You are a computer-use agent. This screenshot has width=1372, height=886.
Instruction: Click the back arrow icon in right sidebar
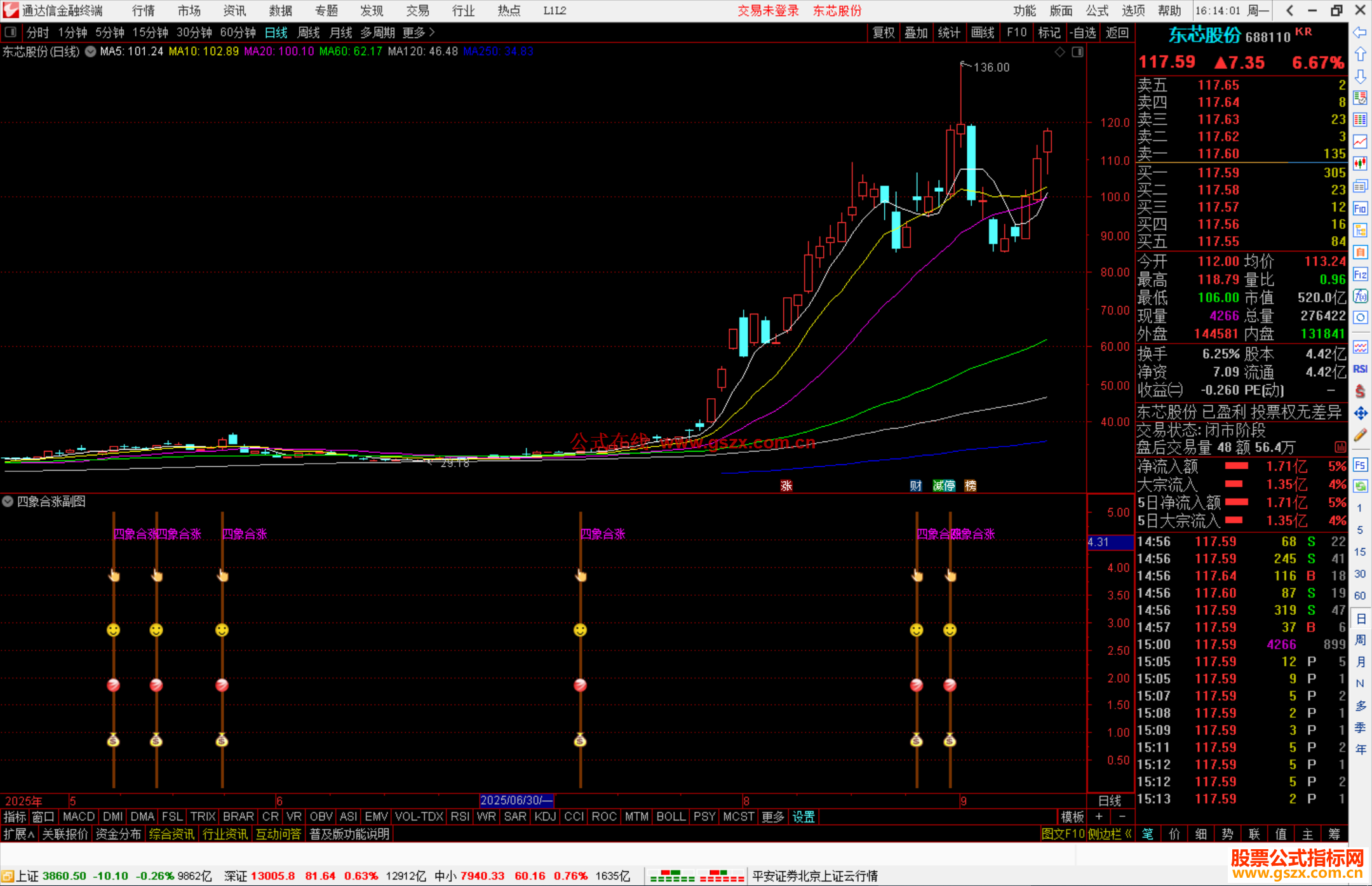(x=1360, y=32)
